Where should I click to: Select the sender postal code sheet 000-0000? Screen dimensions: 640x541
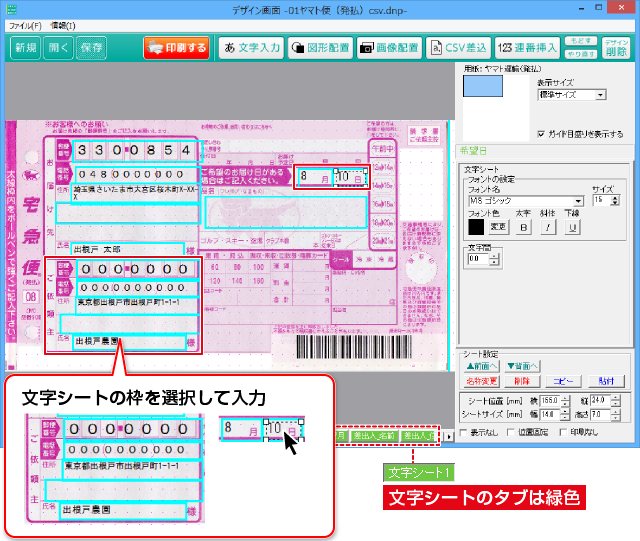tap(138, 269)
